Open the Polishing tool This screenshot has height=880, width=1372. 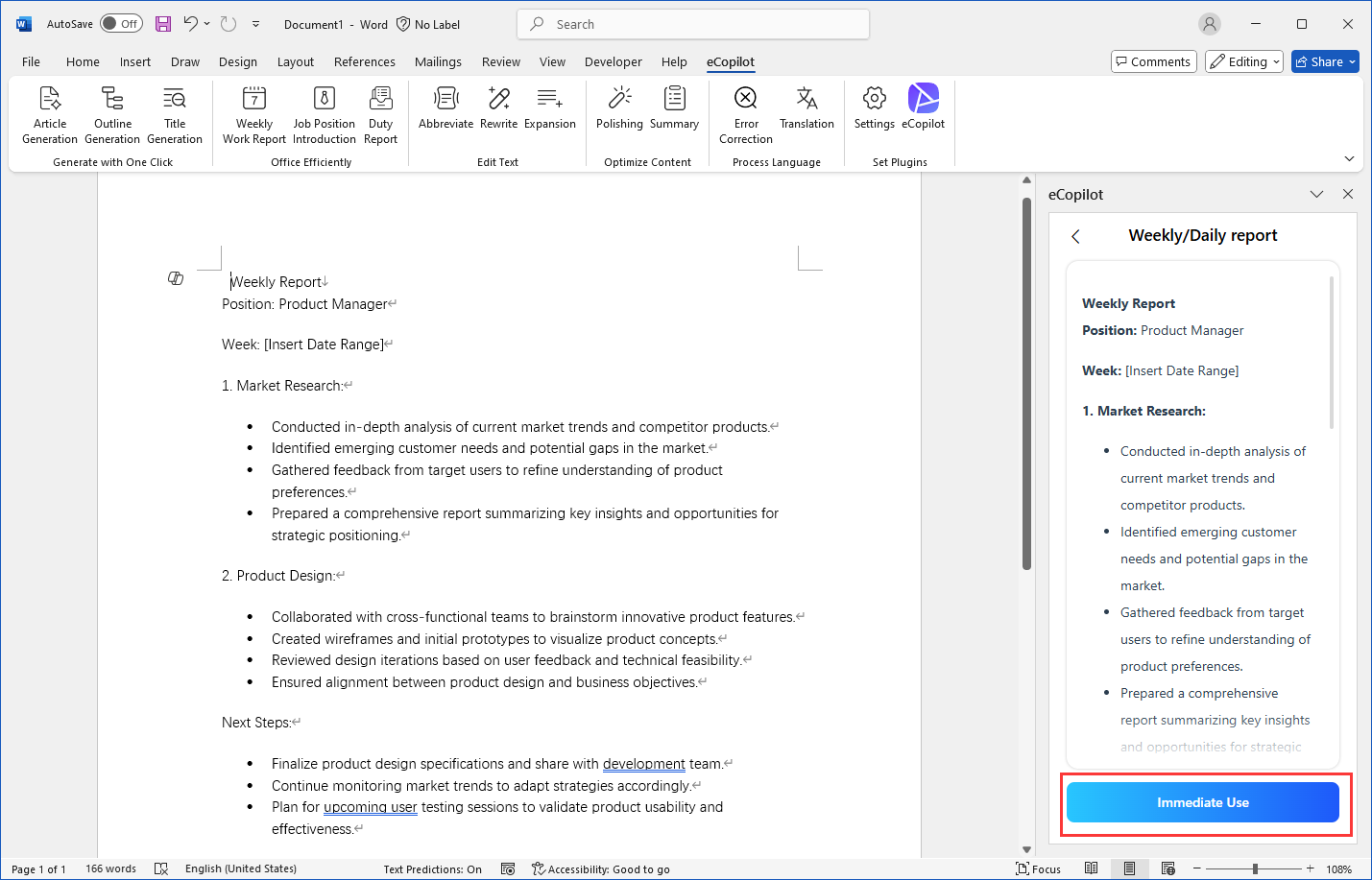point(618,107)
